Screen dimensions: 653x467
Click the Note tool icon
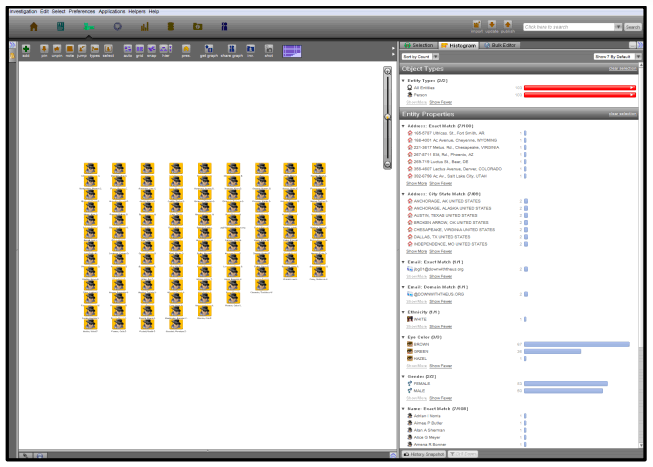70,49
